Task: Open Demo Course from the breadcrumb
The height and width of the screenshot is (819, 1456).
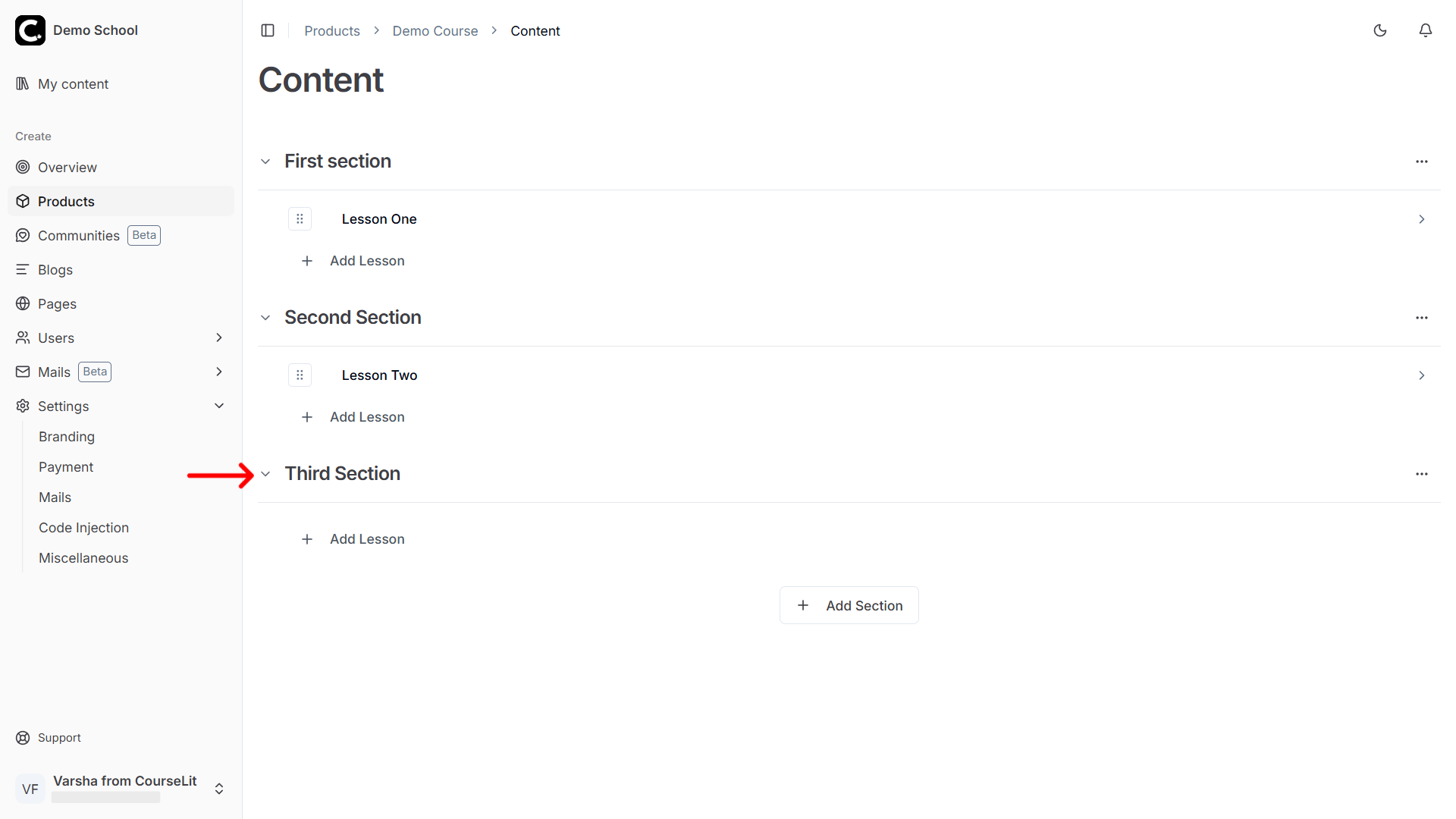Action: tap(435, 30)
